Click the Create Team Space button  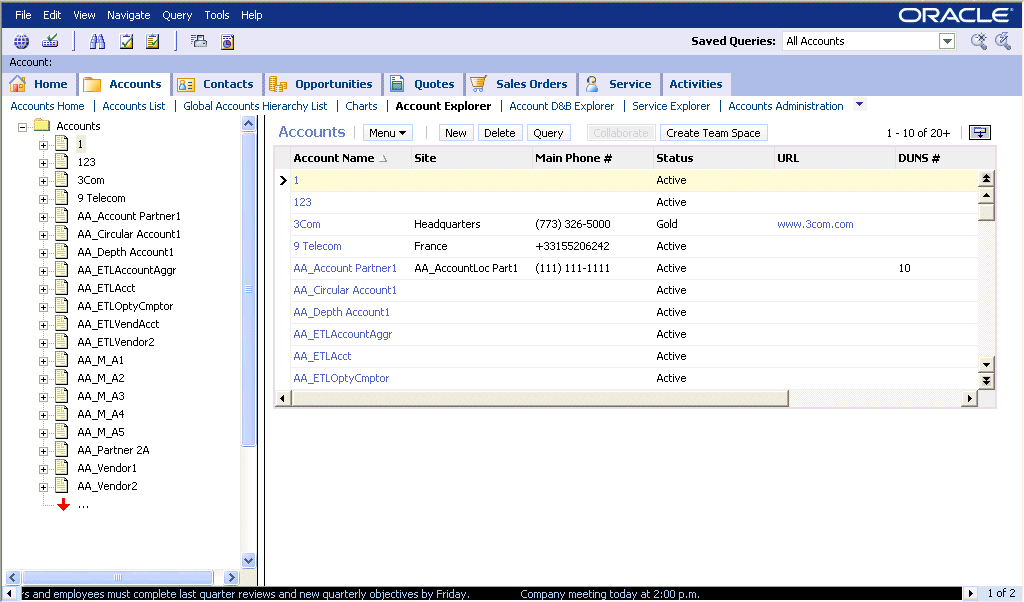click(x=713, y=133)
